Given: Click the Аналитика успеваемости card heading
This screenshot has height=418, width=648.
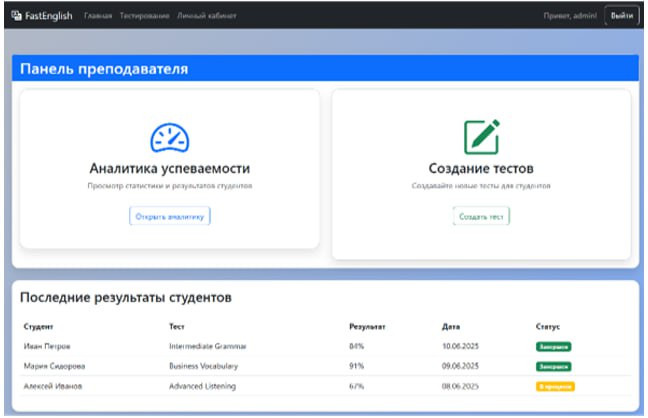Looking at the screenshot, I should (x=169, y=168).
